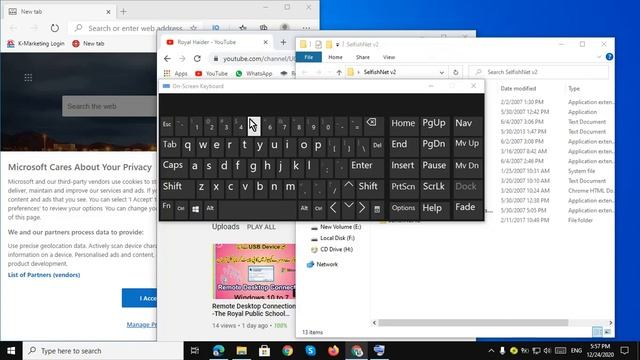The width and height of the screenshot is (640, 360).
Task: Click the context menu key beside the arrow keys
Action: tap(377, 209)
